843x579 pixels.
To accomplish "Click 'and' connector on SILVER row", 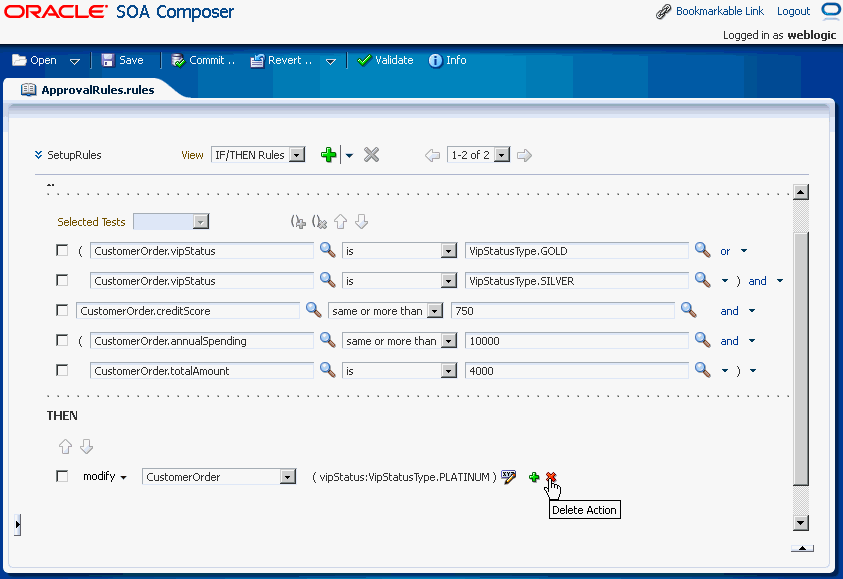I will click(758, 281).
